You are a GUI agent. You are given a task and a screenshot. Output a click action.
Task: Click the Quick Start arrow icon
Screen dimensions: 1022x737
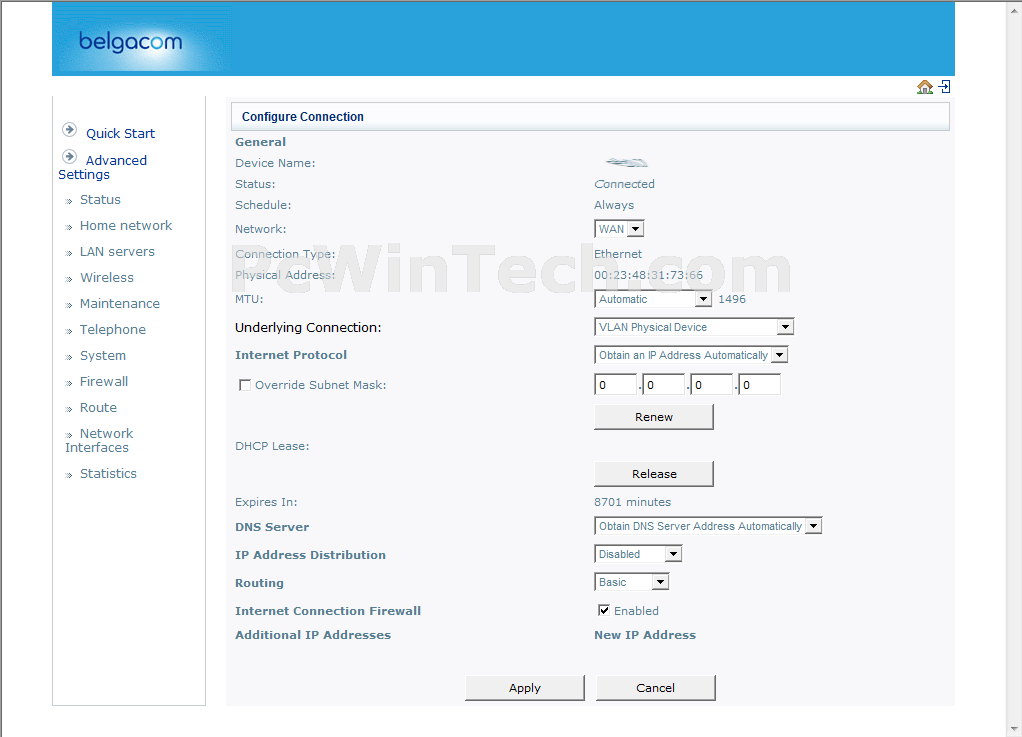click(x=69, y=130)
